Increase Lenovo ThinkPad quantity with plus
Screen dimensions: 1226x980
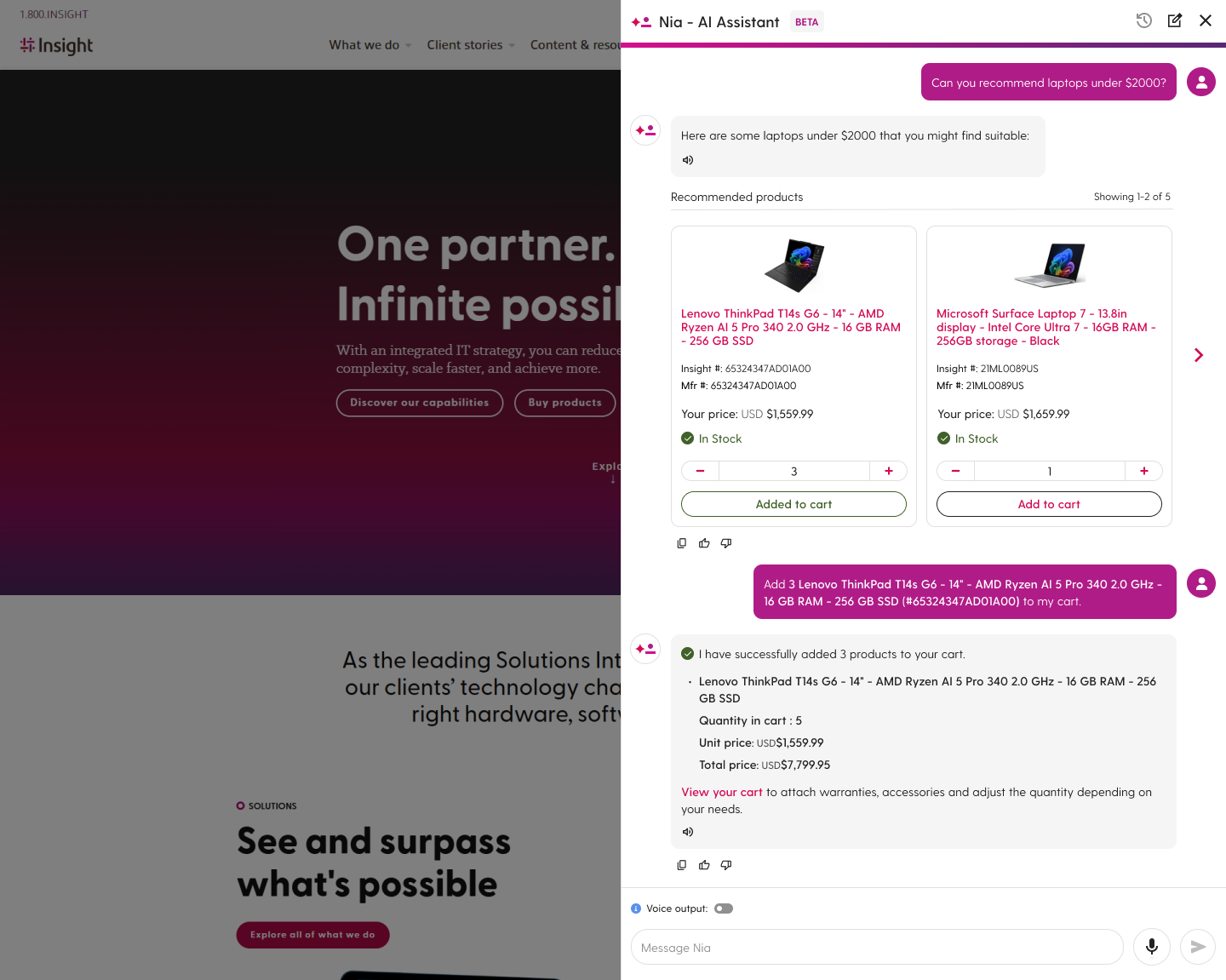(x=888, y=471)
